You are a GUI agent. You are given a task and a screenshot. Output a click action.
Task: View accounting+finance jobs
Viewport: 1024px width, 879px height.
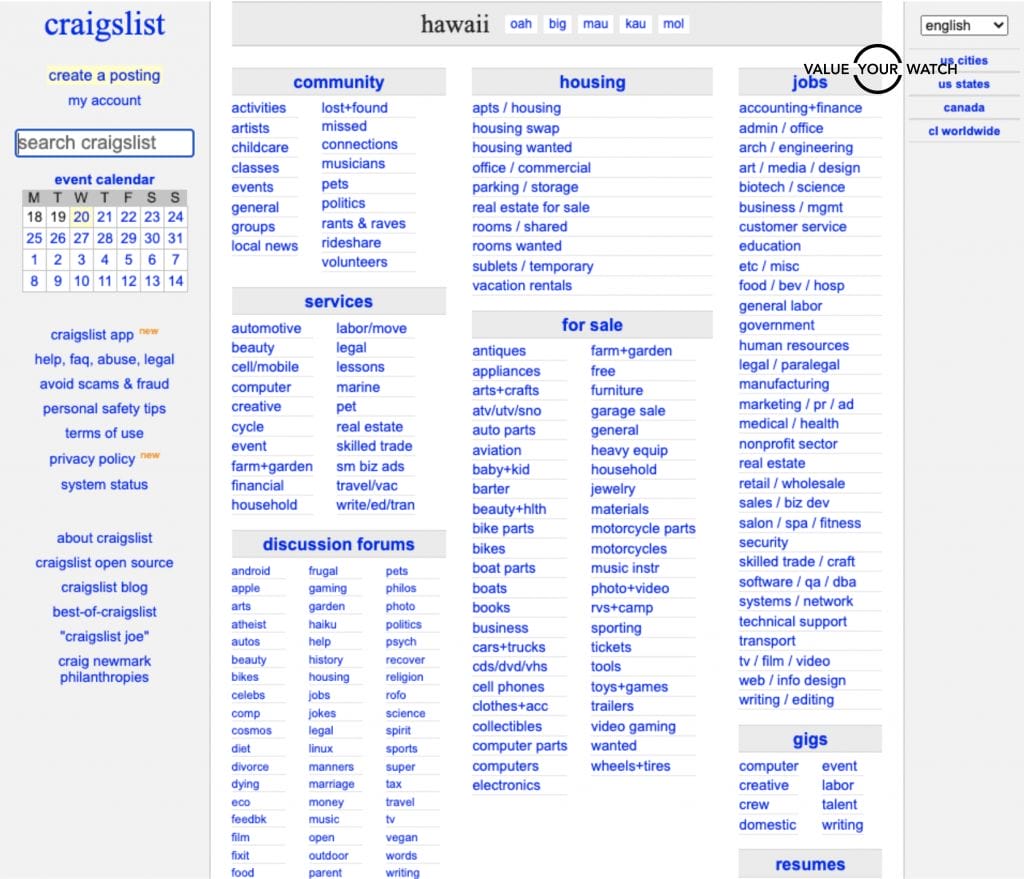[800, 108]
